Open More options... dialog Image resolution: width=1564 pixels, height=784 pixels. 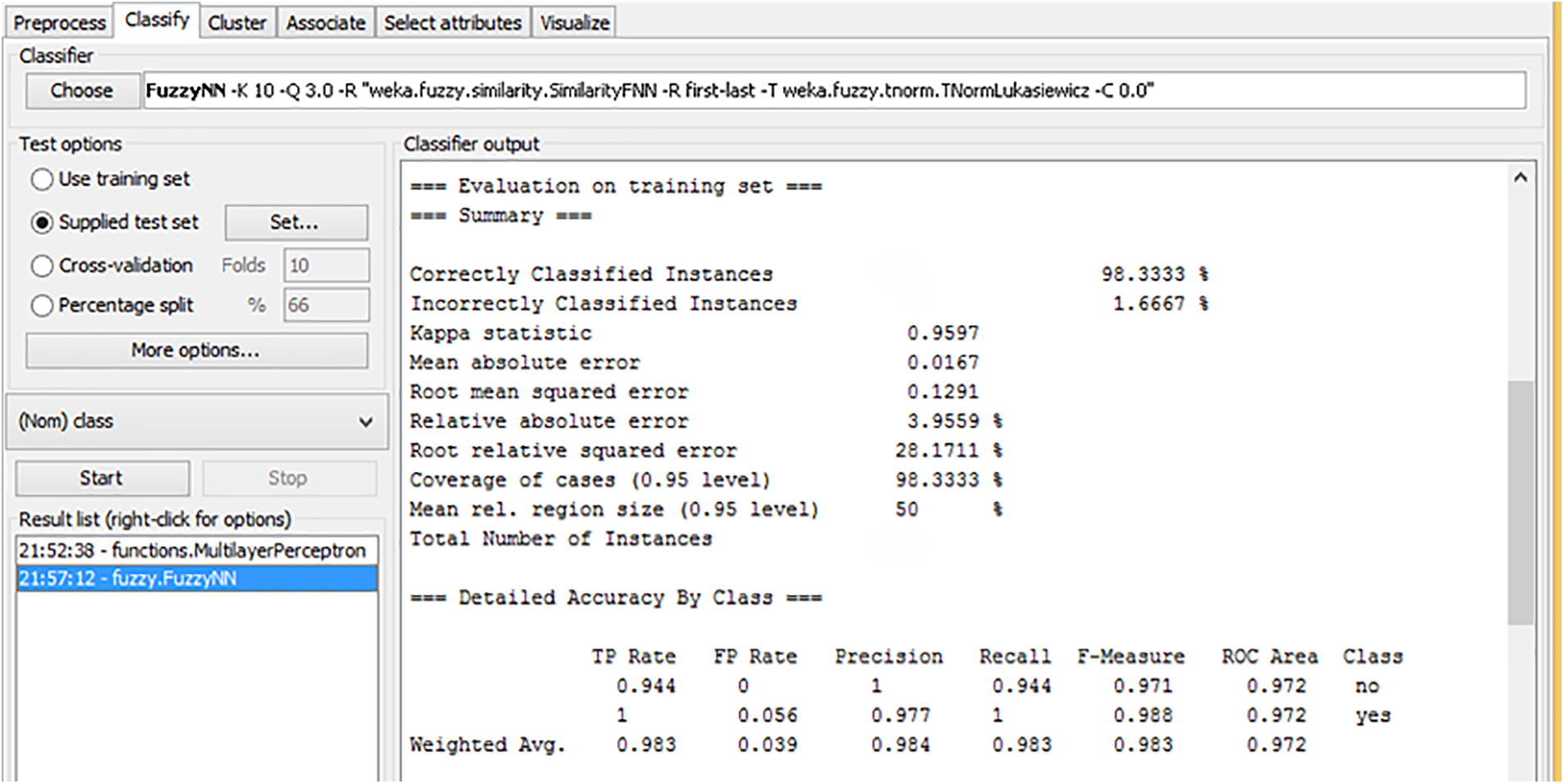(x=195, y=351)
